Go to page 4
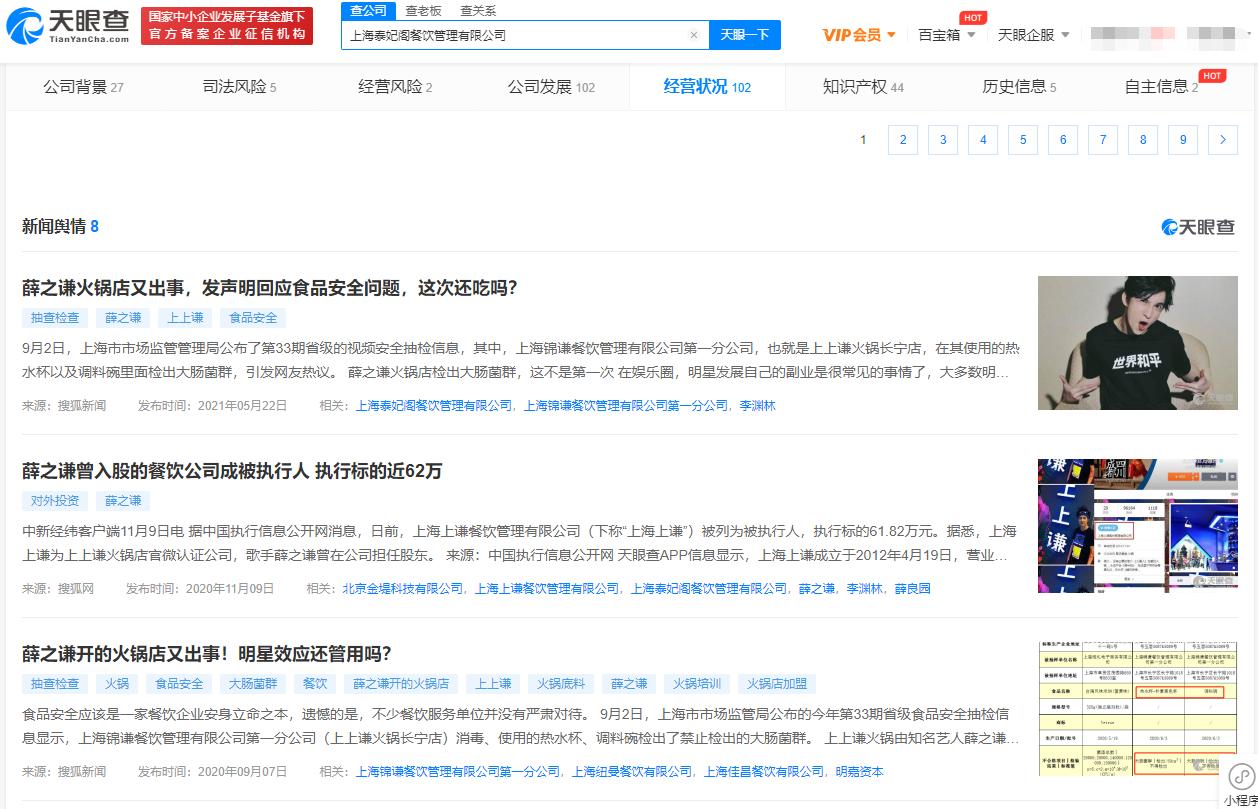This screenshot has width=1258, height=809. 983,140
